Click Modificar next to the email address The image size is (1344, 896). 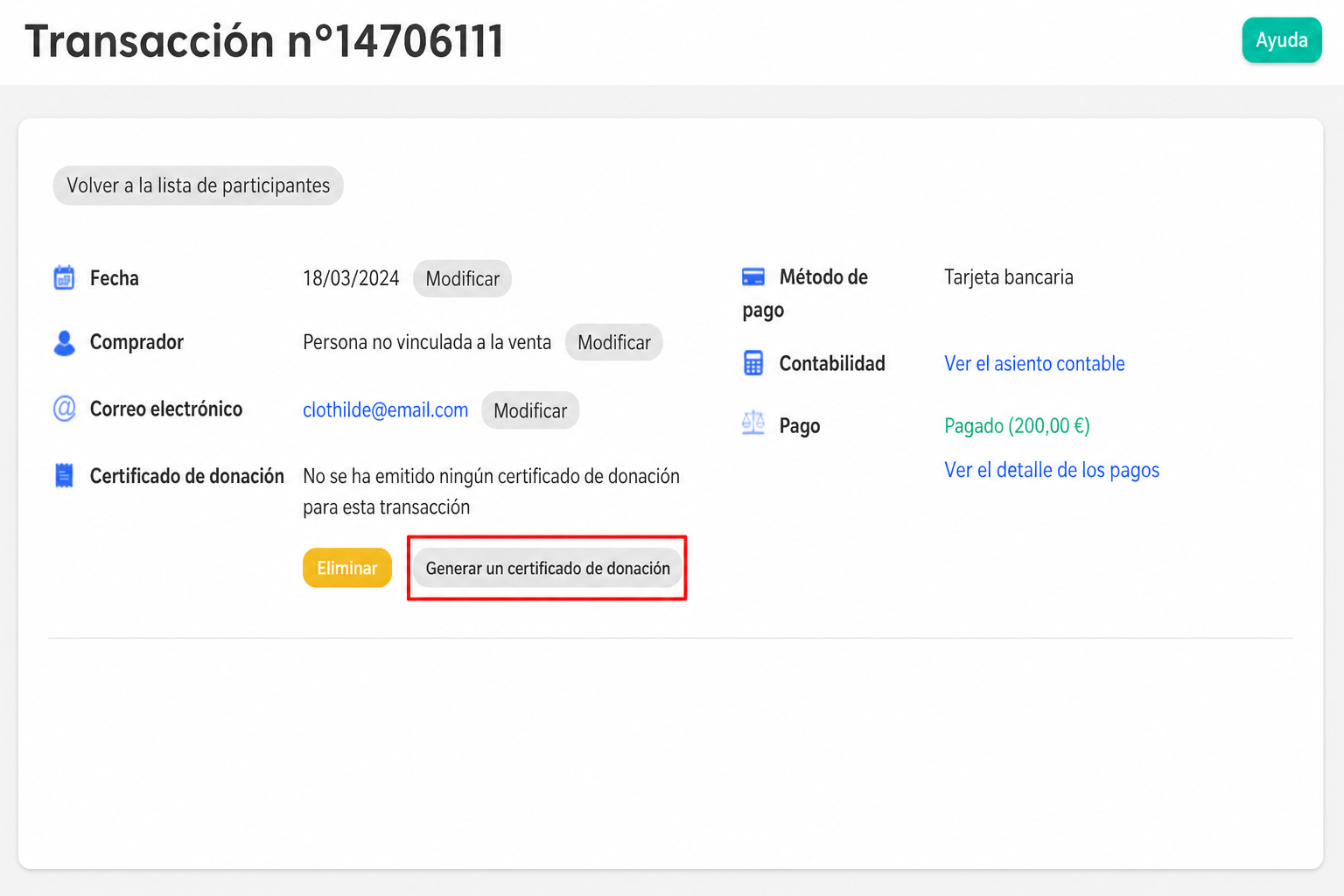[530, 410]
